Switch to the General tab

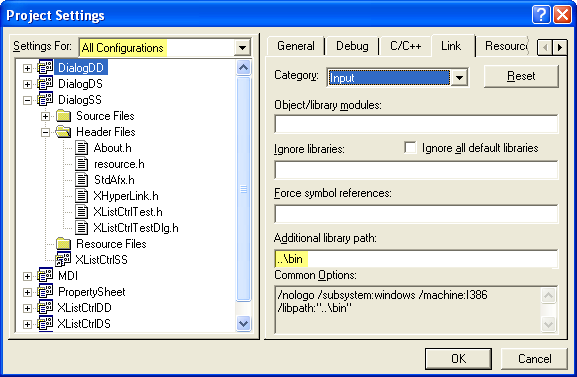click(295, 46)
